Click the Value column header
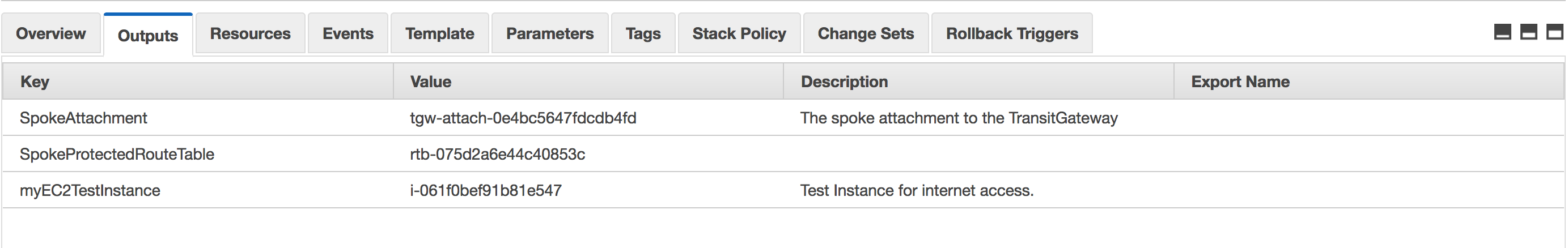Screen dimensions: 1568x248 pyautogui.click(x=430, y=82)
